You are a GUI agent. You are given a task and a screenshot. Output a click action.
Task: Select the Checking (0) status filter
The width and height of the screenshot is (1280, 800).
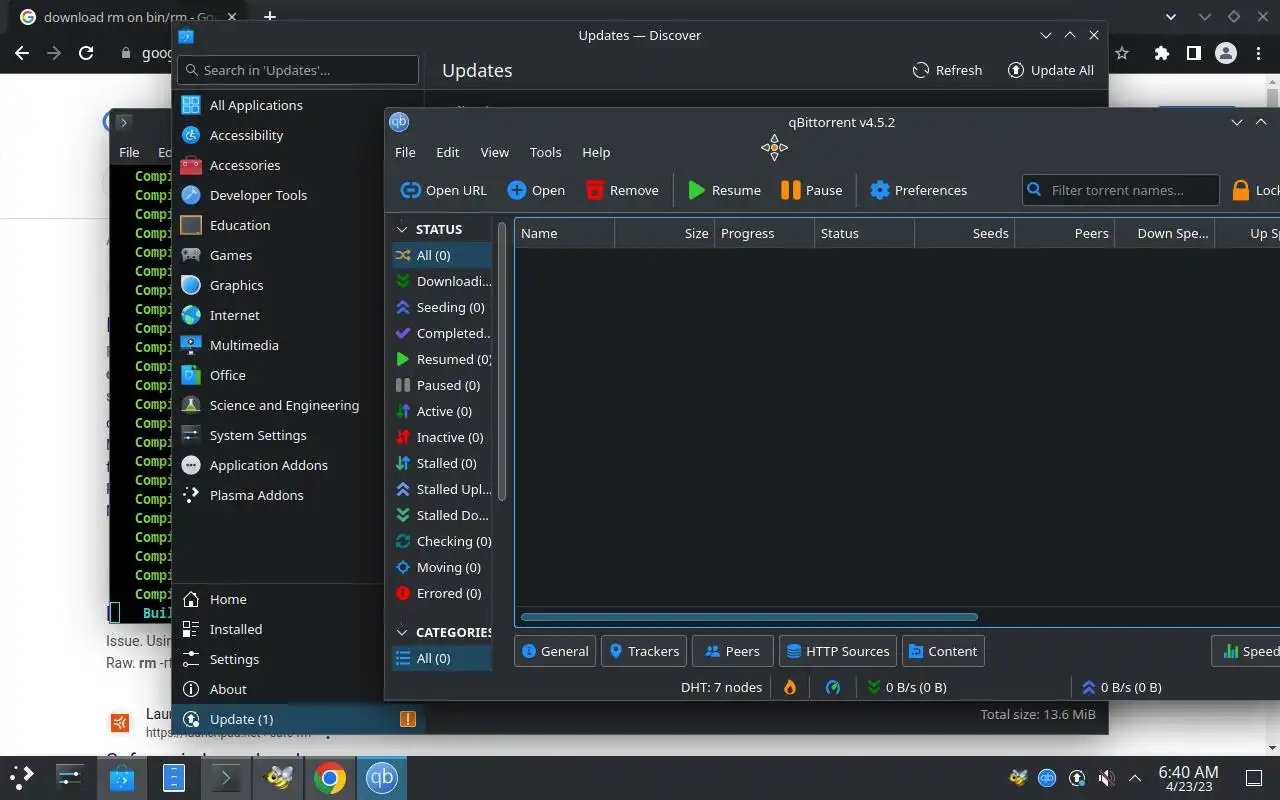[441, 541]
